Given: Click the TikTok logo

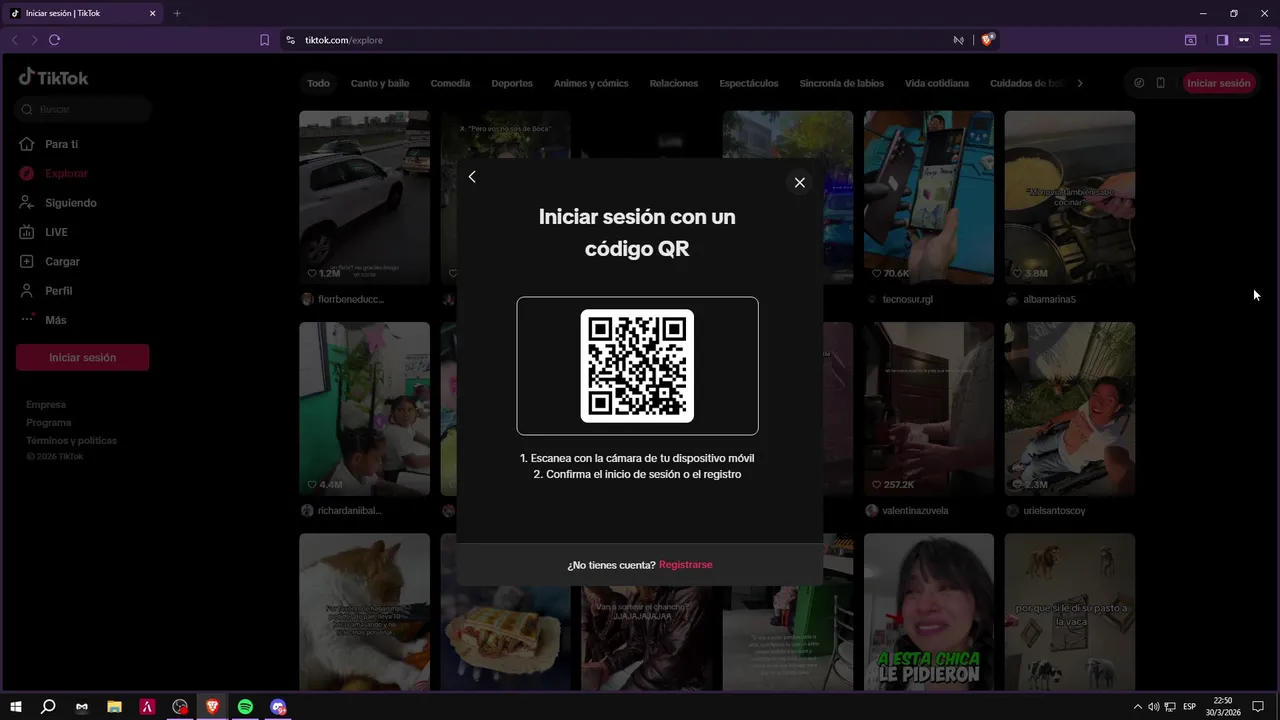Looking at the screenshot, I should click(x=54, y=78).
